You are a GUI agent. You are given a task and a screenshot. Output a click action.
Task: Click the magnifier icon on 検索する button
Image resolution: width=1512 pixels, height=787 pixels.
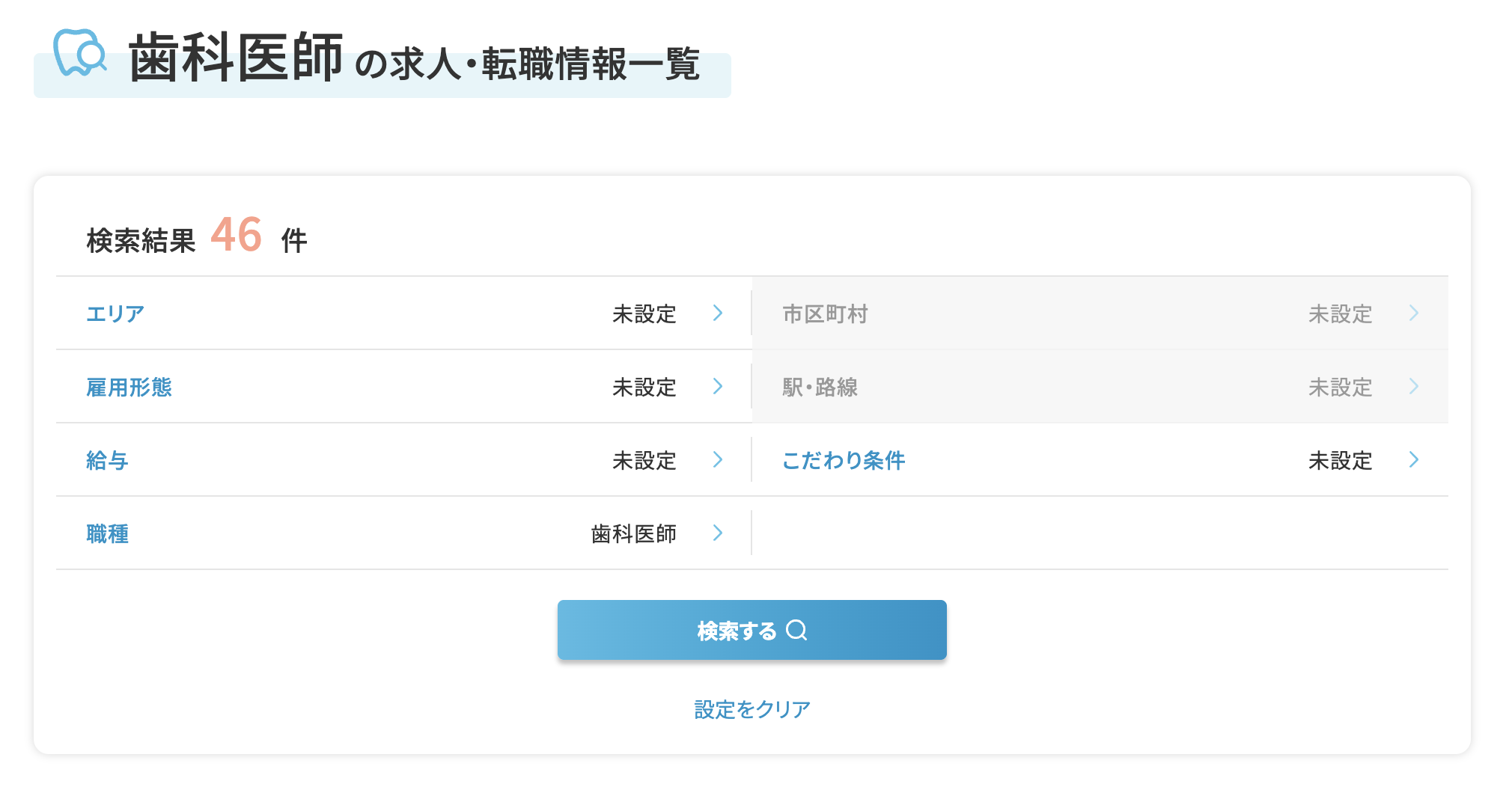pyautogui.click(x=797, y=631)
